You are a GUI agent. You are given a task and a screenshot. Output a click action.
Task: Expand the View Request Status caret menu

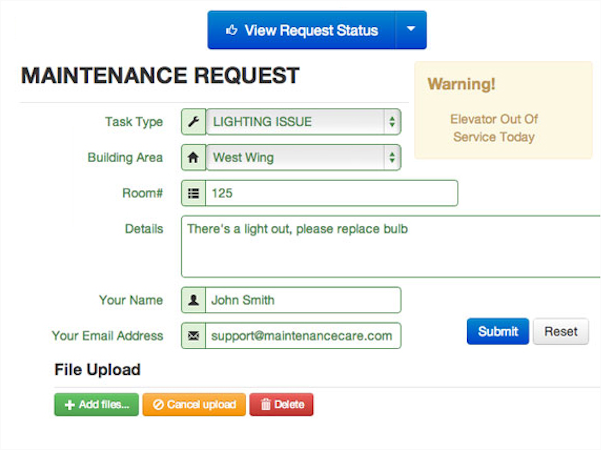pos(411,30)
